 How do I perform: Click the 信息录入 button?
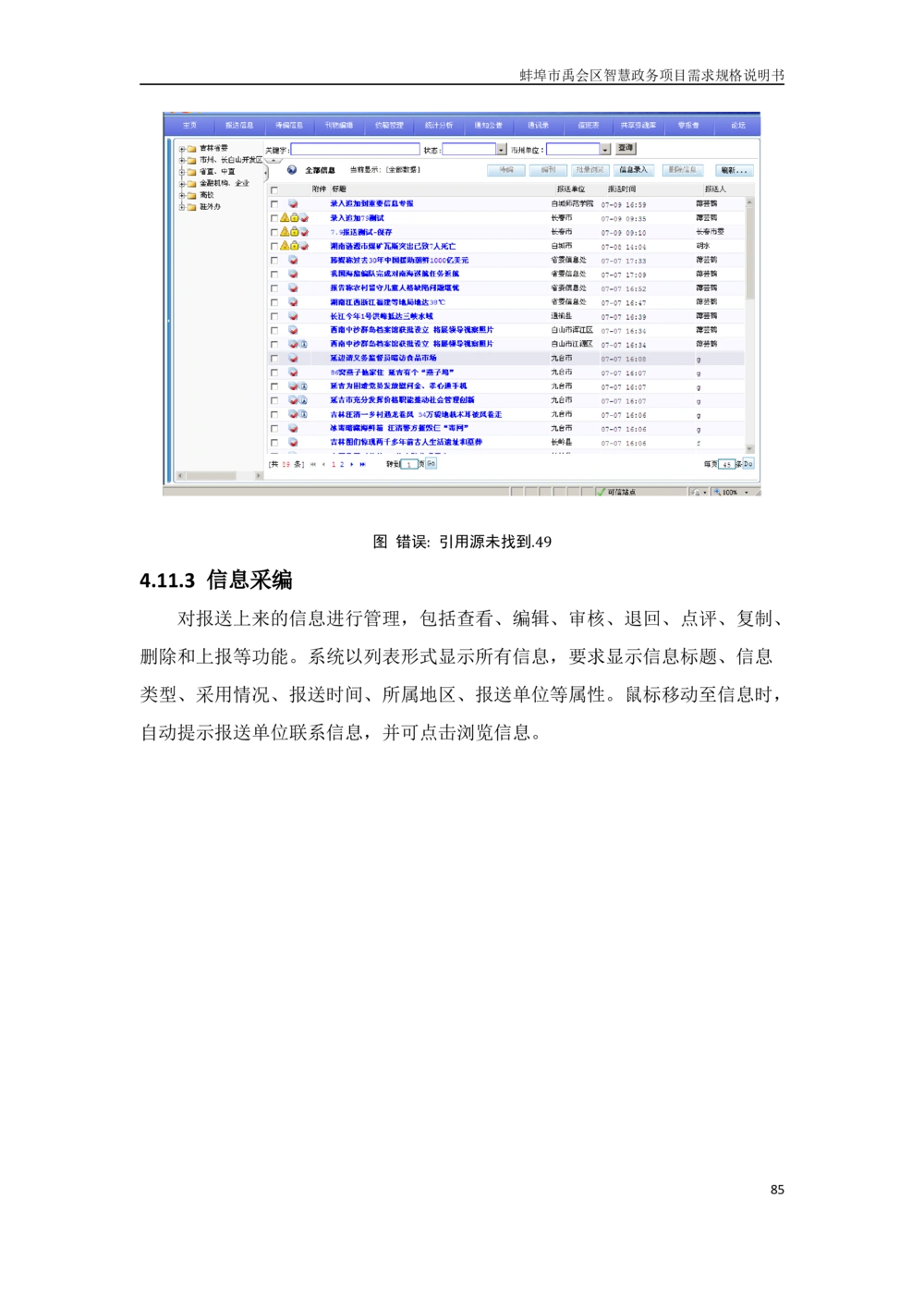pos(634,170)
